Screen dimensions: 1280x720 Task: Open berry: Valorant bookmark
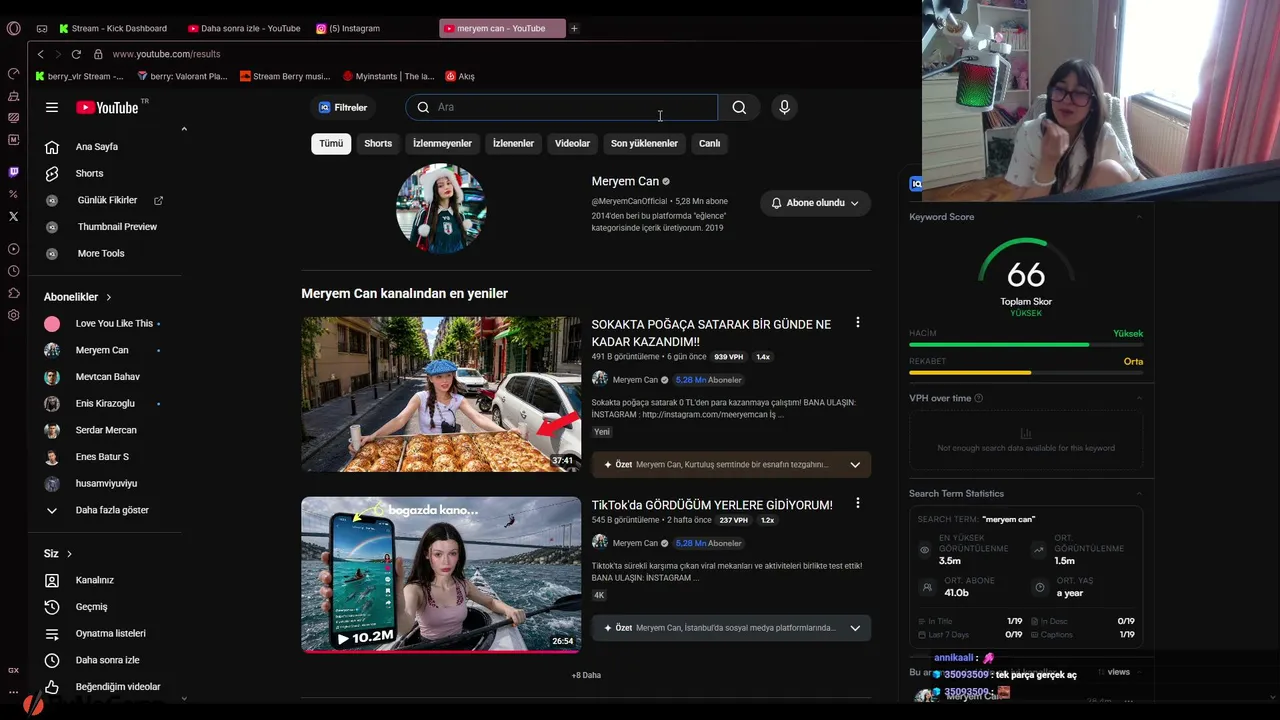coord(182,76)
